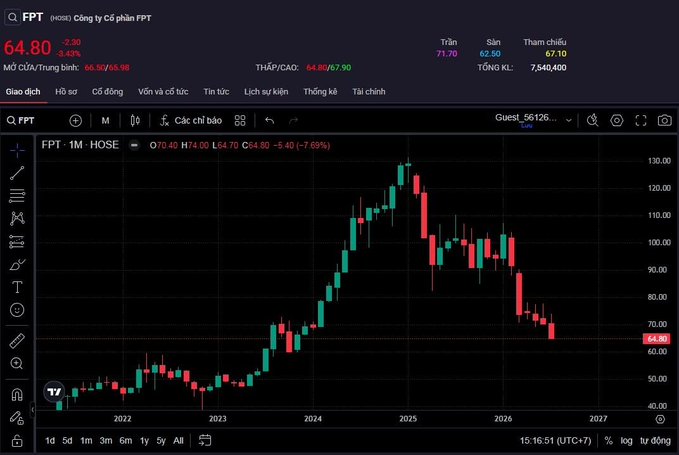This screenshot has width=679, height=455.
Task: Select the pattern drawing tool
Action: 17,219
